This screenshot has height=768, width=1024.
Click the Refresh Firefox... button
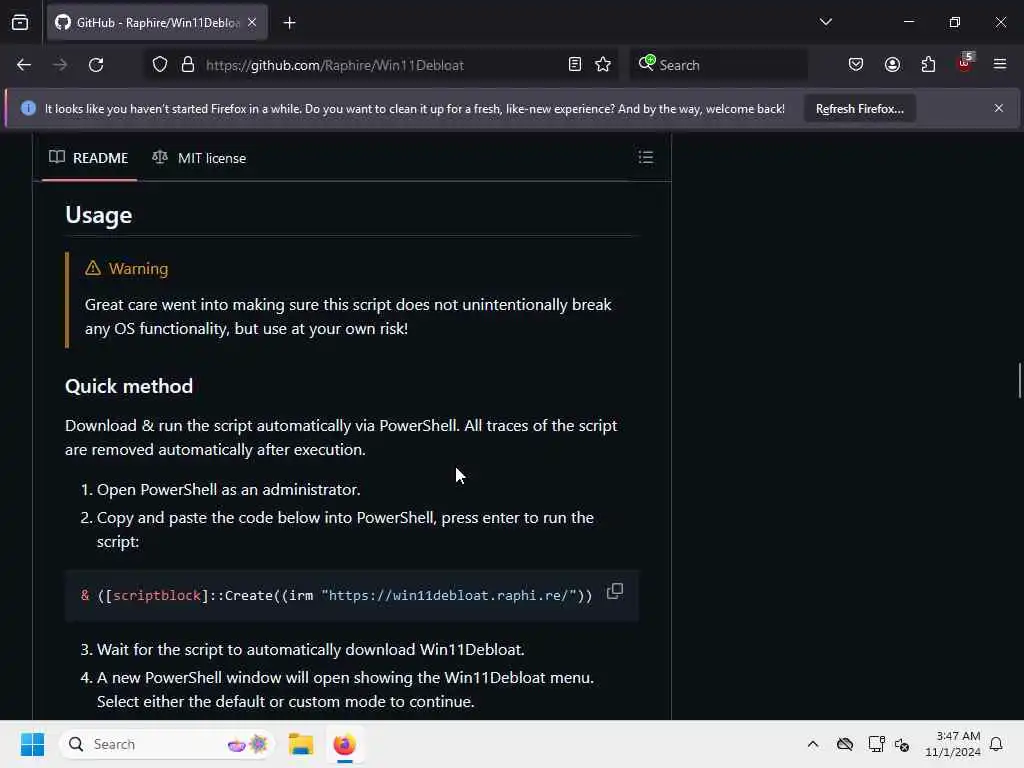(859, 109)
